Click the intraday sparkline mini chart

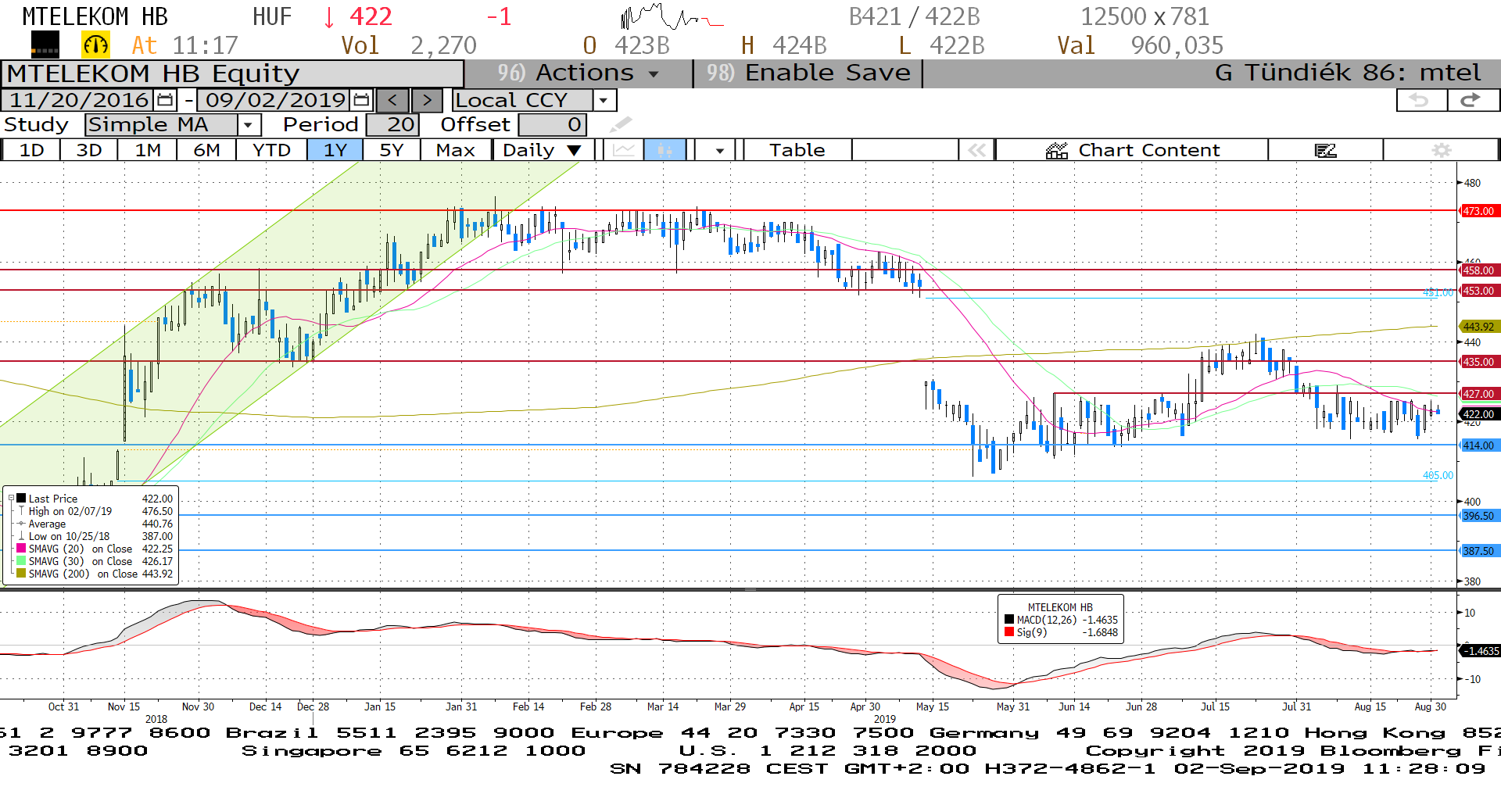click(672, 16)
